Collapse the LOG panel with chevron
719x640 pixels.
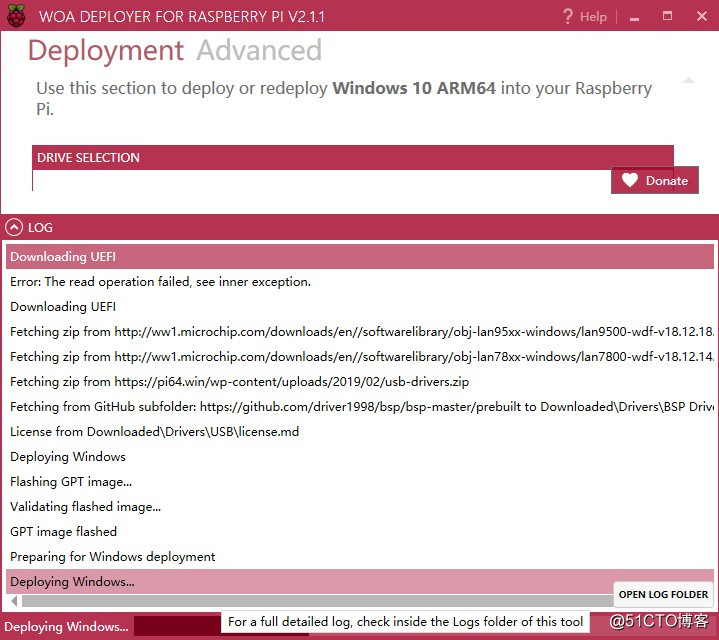coord(14,227)
